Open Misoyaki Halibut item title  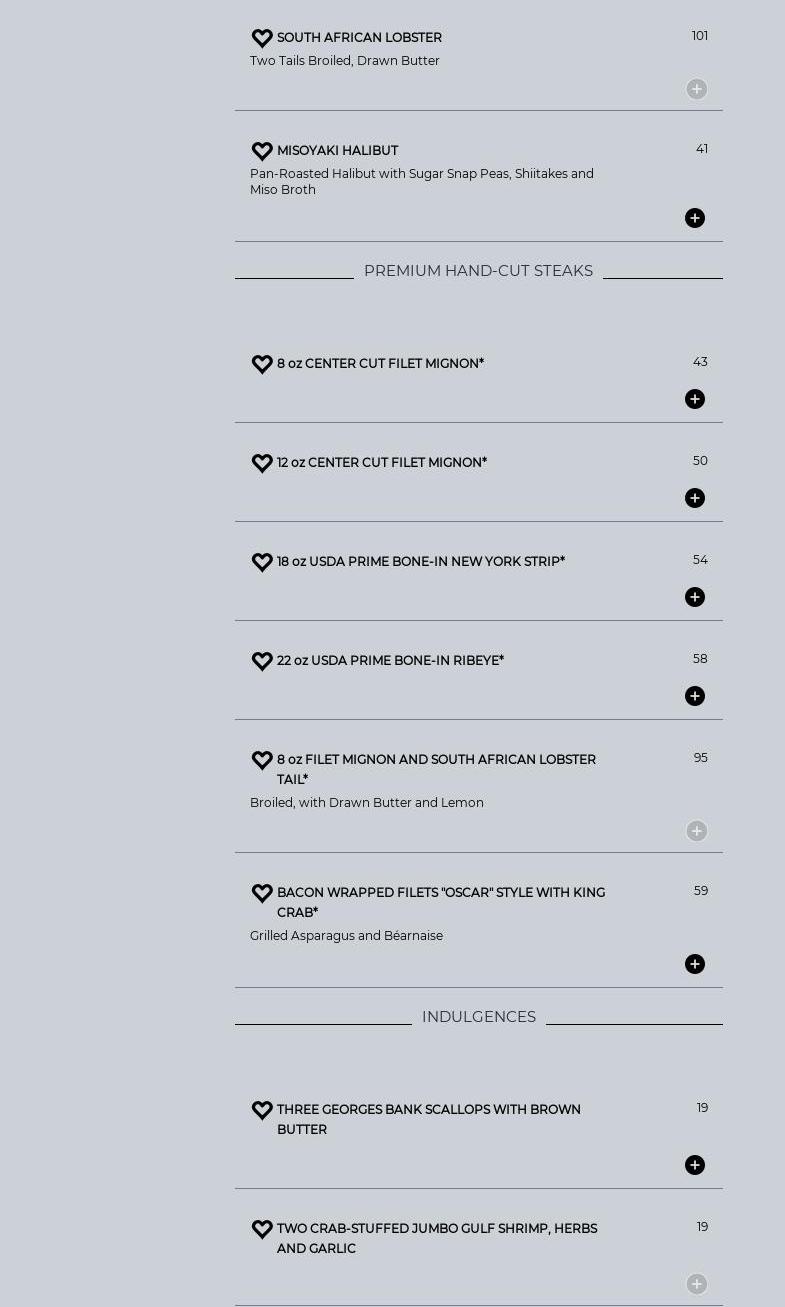pos(337,151)
